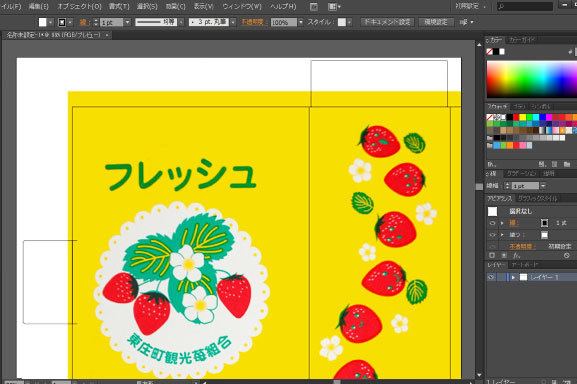Click the fill swatch in the Appearance panel
Image resolution: width=577 pixels, height=384 pixels.
[x=544, y=235]
